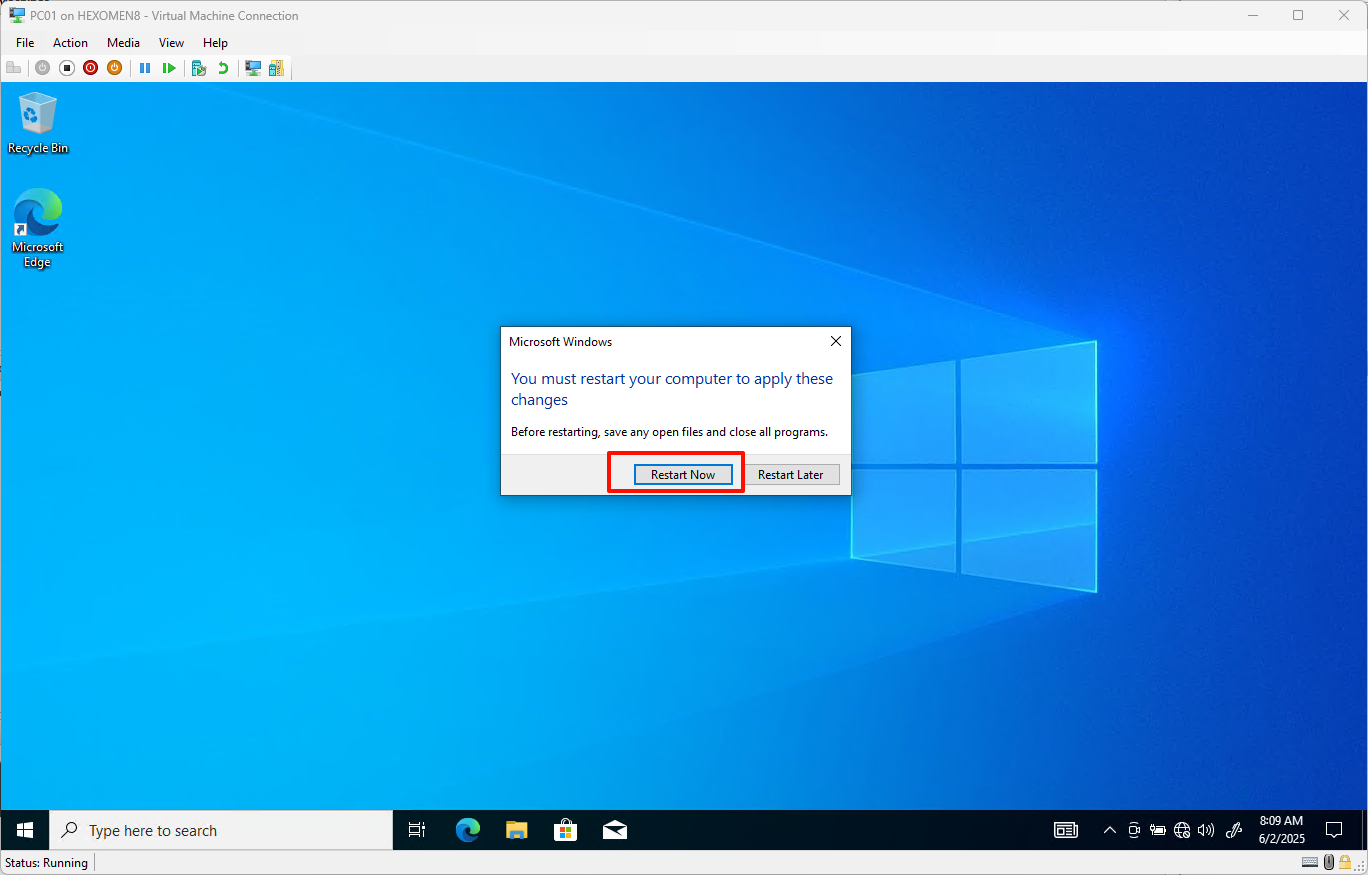
Task: Open the volume speaker tray icon
Action: pyautogui.click(x=1206, y=830)
